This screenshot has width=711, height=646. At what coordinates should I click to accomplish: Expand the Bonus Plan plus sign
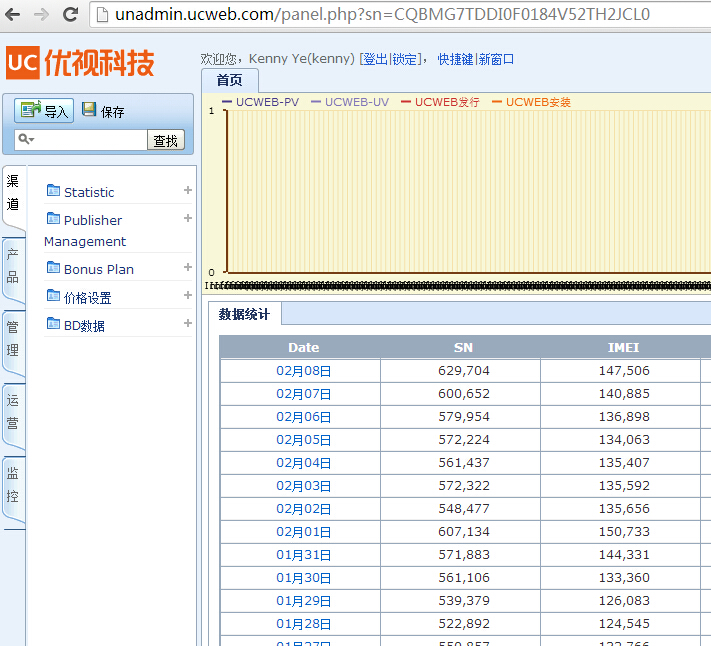188,267
